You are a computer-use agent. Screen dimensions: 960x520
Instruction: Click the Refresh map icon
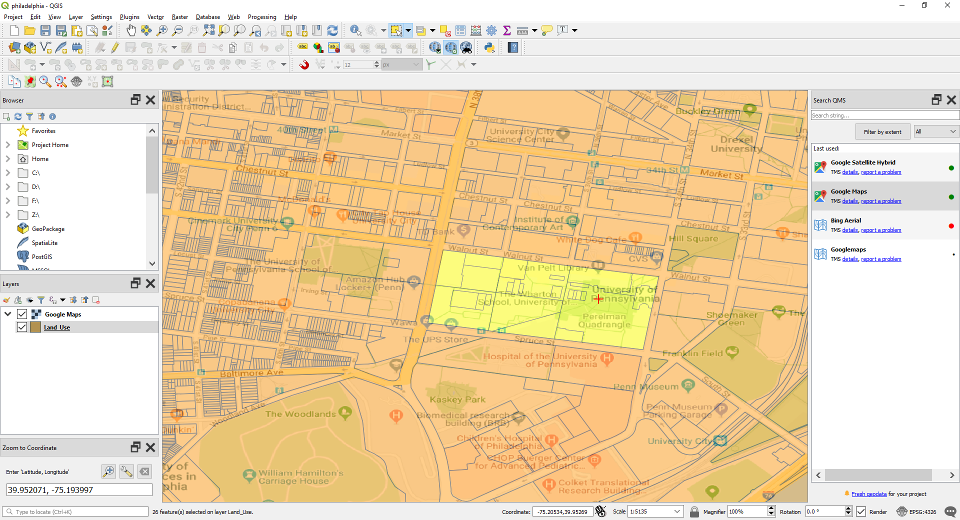coord(332,31)
